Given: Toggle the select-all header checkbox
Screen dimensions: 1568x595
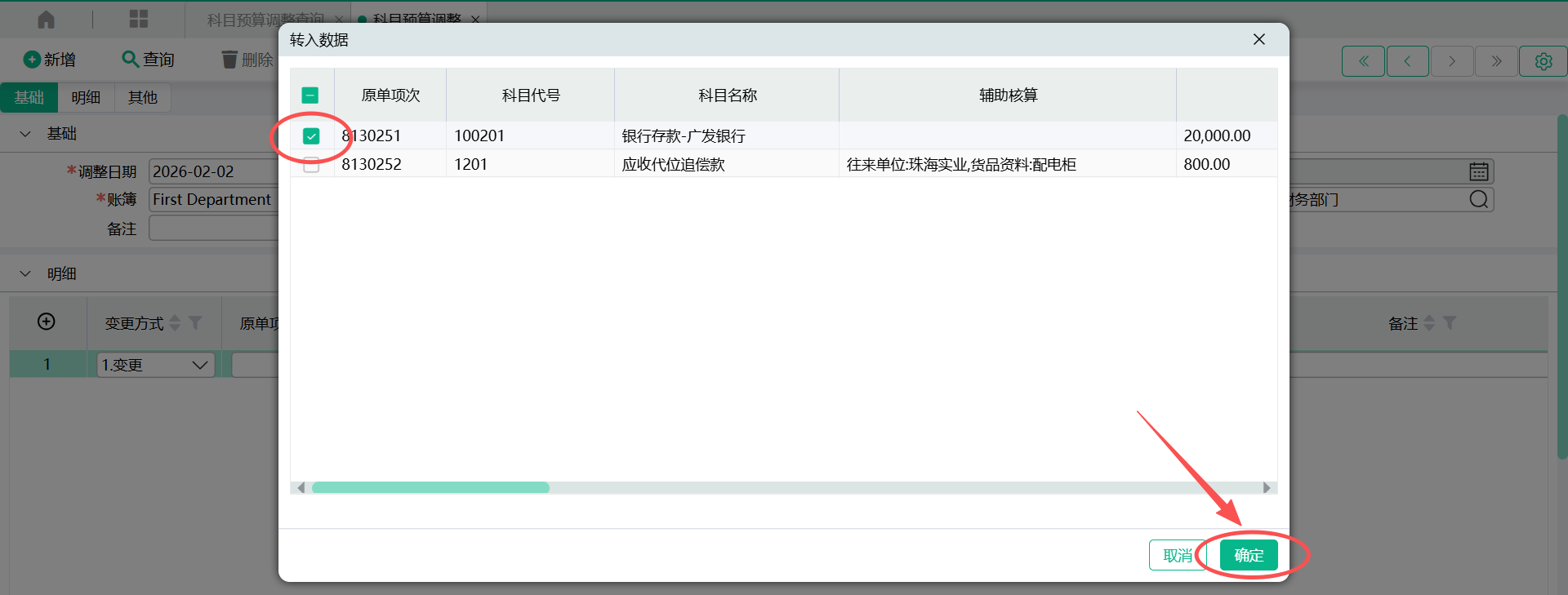Looking at the screenshot, I should pos(310,95).
